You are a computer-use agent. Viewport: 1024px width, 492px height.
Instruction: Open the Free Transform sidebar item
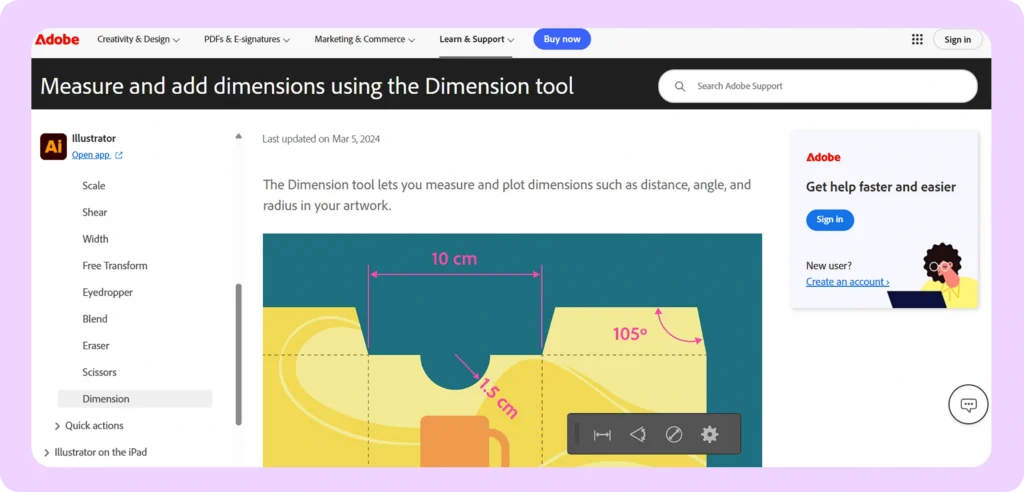point(115,266)
